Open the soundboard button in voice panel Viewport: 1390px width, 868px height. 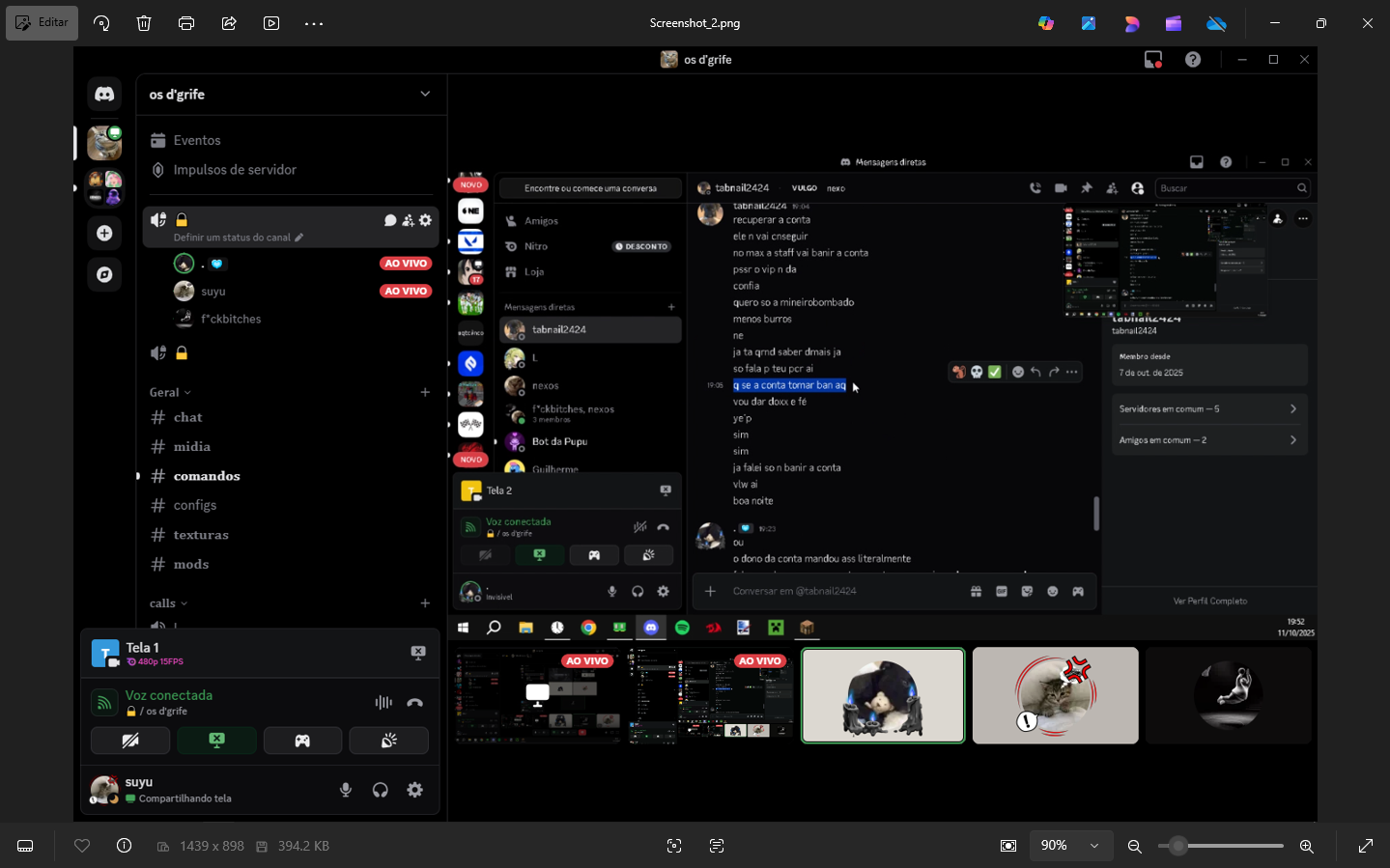click(388, 741)
